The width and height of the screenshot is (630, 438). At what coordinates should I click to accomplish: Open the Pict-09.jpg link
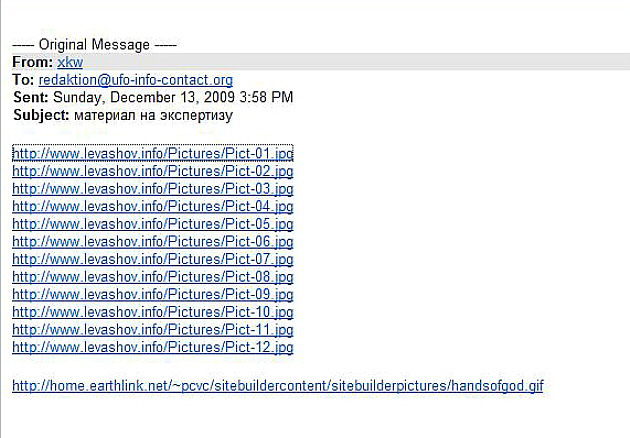(x=153, y=295)
